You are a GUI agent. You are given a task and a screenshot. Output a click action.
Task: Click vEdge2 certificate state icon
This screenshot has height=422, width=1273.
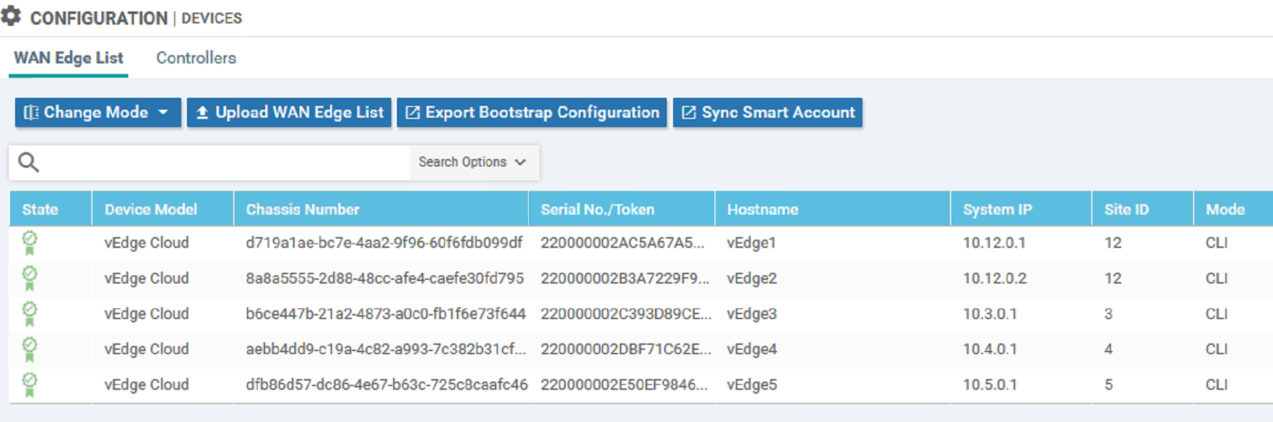[30, 278]
